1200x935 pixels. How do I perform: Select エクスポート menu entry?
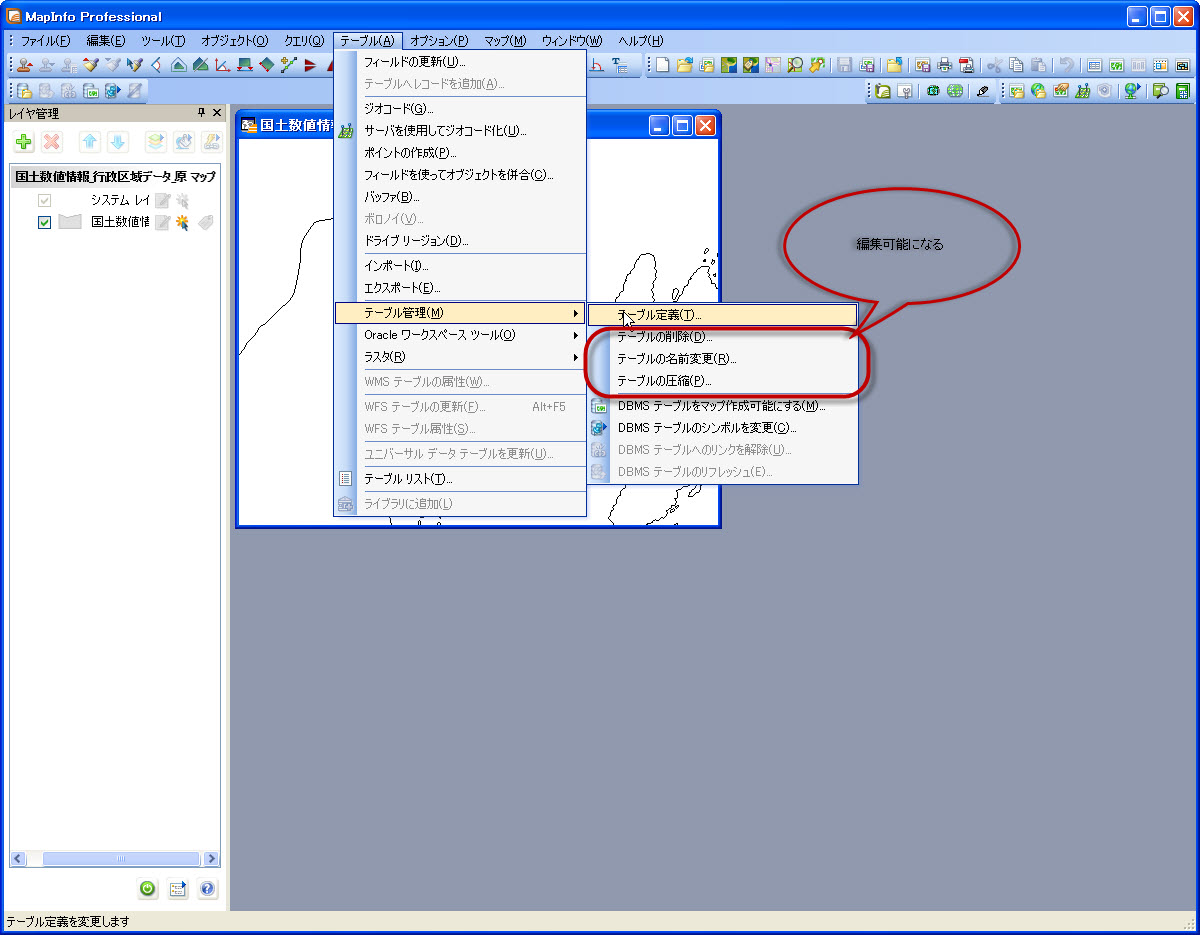[x=460, y=288]
